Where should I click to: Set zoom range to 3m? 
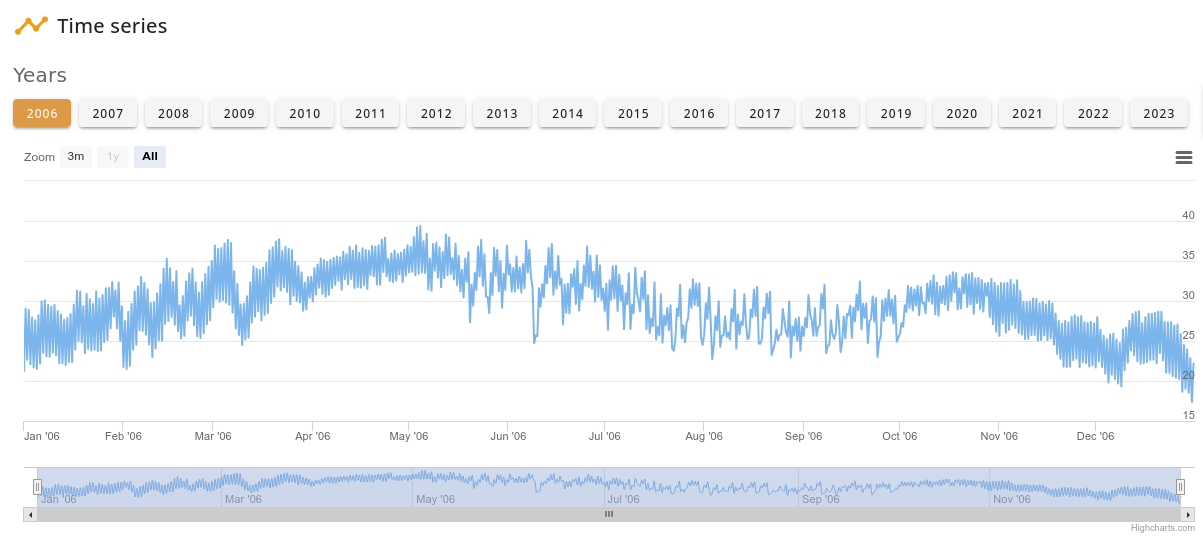pyautogui.click(x=76, y=157)
